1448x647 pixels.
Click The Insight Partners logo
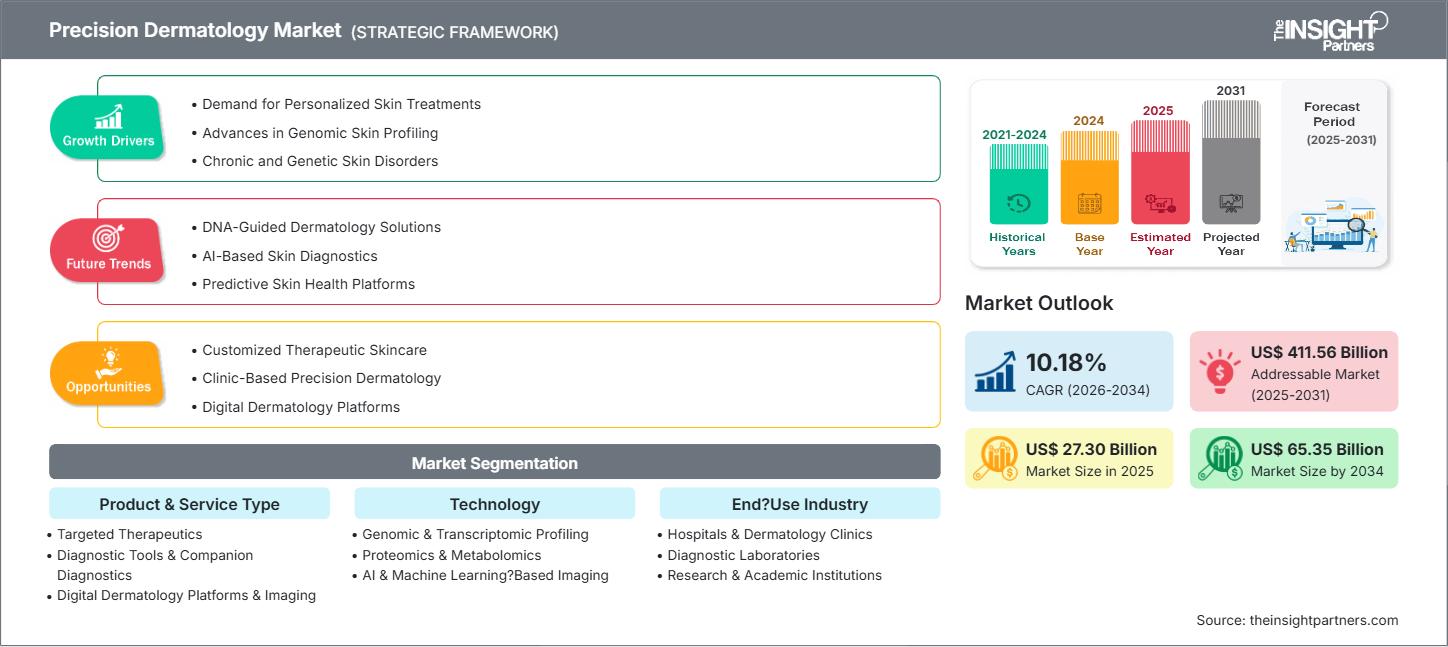(1330, 30)
